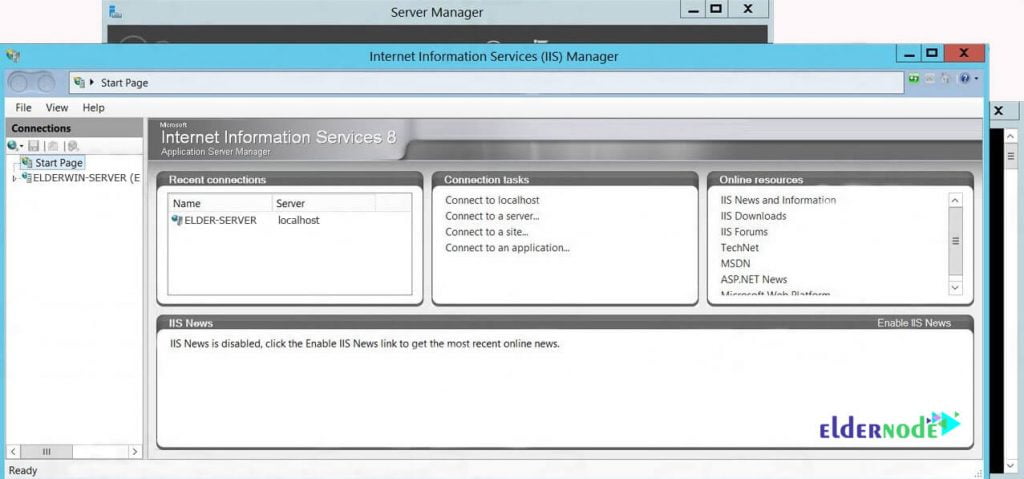The image size is (1024, 479).
Task: Minimize the Server Manager window
Action: tap(692, 9)
